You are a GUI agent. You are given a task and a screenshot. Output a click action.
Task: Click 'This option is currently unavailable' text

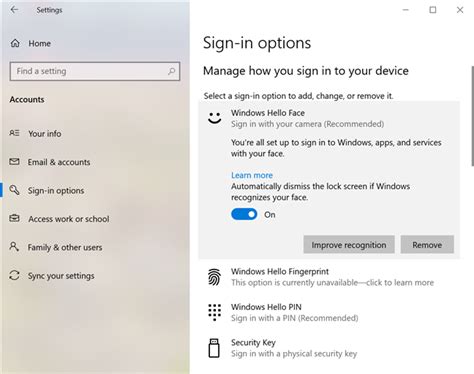[294, 283]
